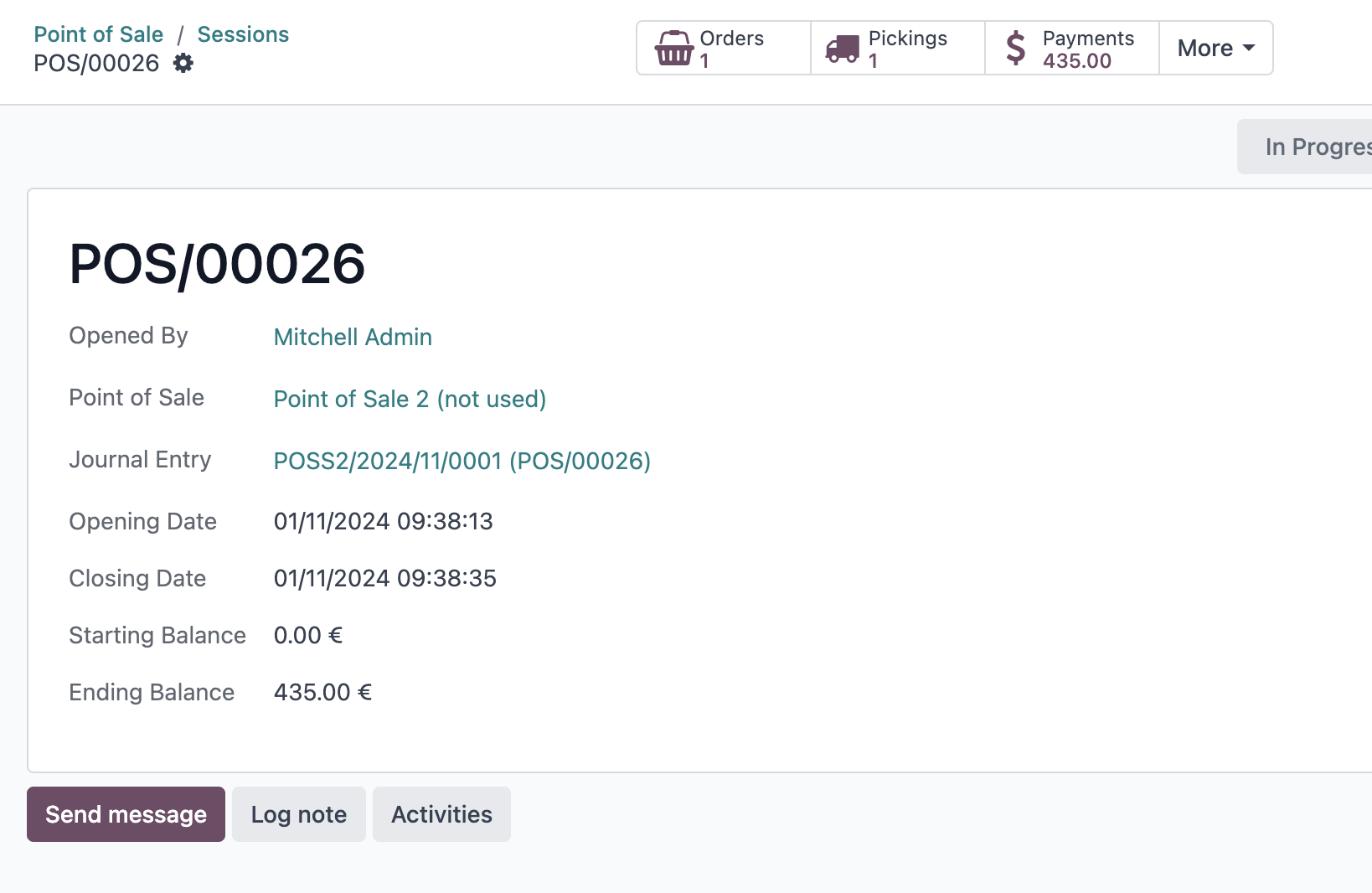Go to Point of Sale breadcrumb
The height and width of the screenshot is (893, 1372).
(99, 34)
